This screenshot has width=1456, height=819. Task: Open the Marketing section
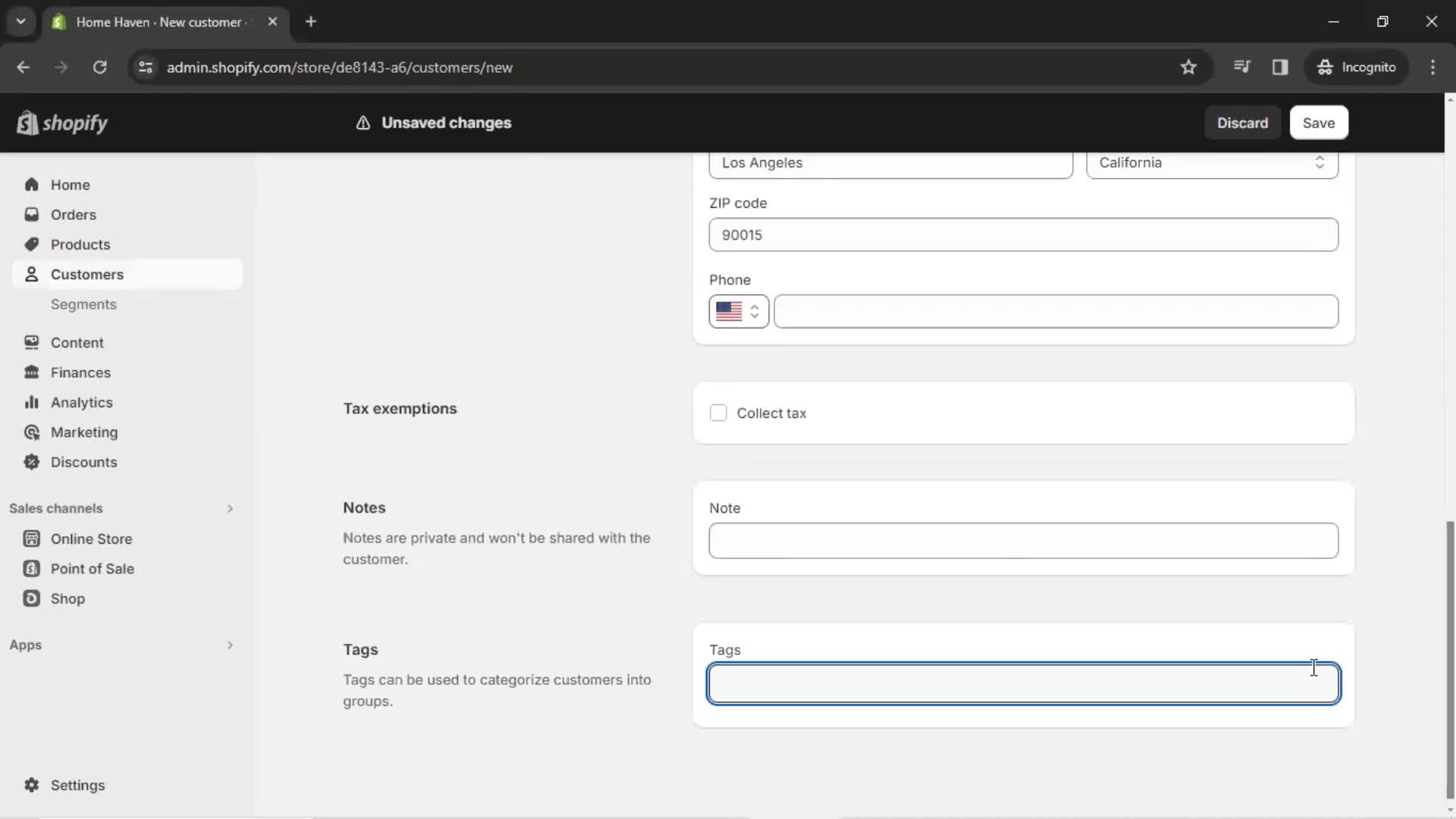click(84, 432)
